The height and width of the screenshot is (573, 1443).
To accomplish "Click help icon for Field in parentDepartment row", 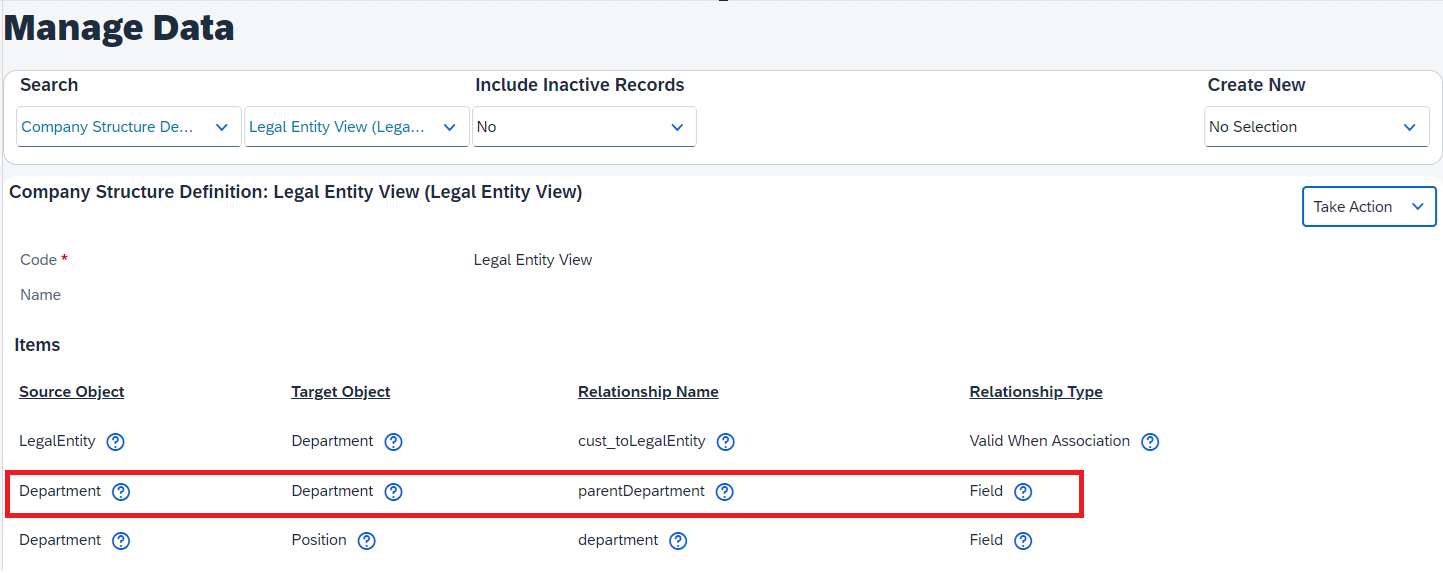I will [x=1023, y=492].
